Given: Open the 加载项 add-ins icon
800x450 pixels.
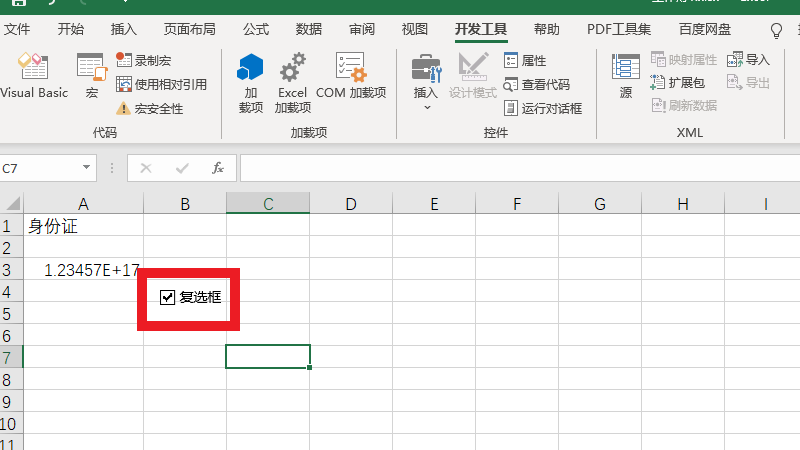Looking at the screenshot, I should pos(250,82).
